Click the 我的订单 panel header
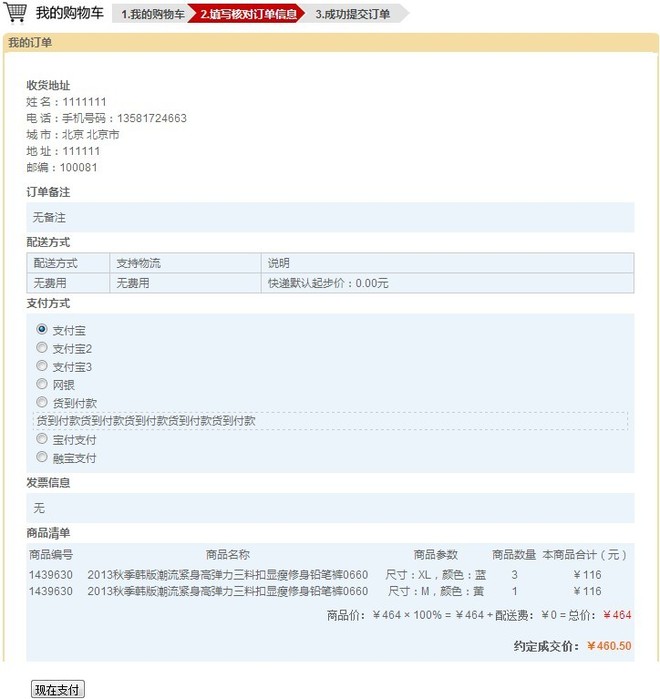Viewport: 660px width, 699px height. click(x=30, y=43)
